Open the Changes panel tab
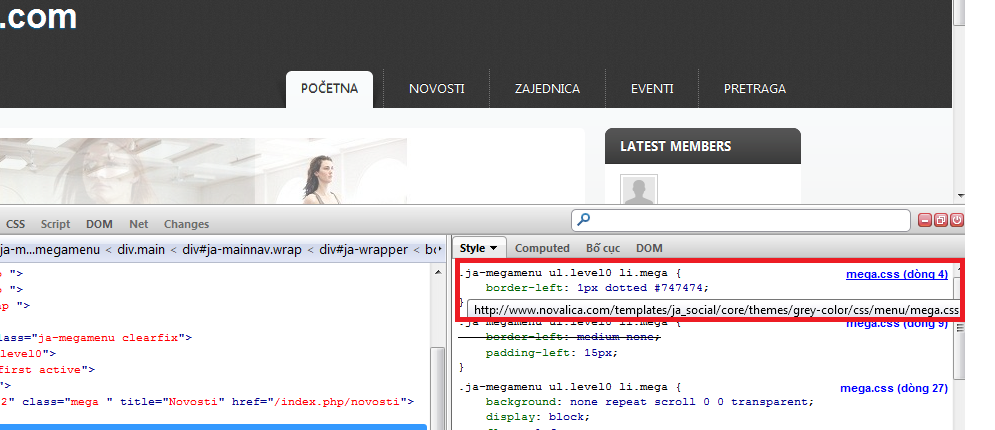This screenshot has height=430, width=995. tap(186, 224)
